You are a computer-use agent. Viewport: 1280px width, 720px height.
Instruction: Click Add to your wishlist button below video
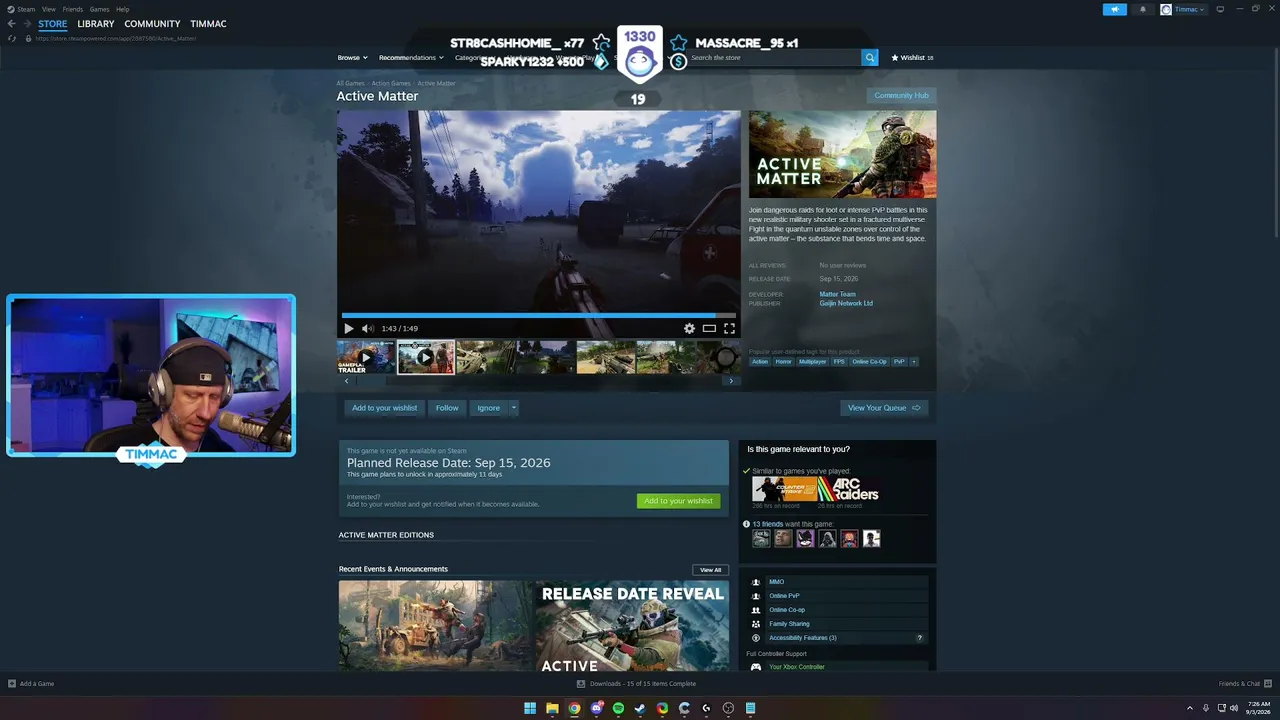click(384, 408)
